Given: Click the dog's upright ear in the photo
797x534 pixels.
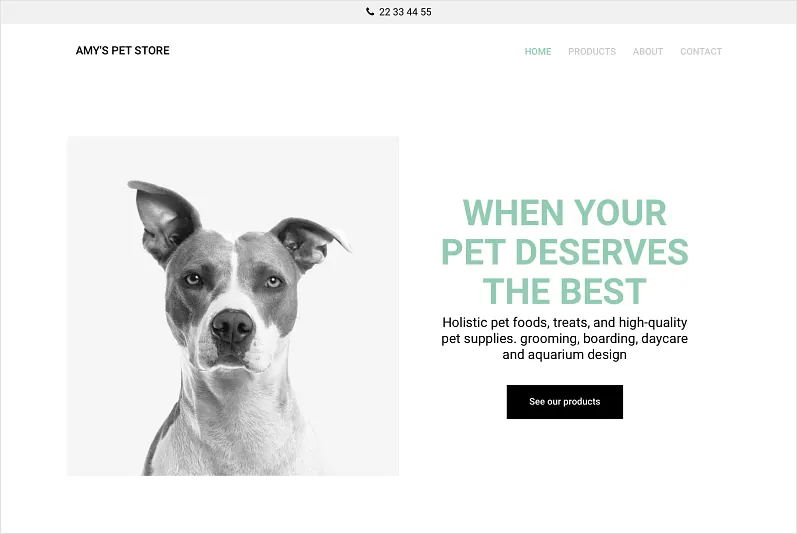Looking at the screenshot, I should point(163,218).
